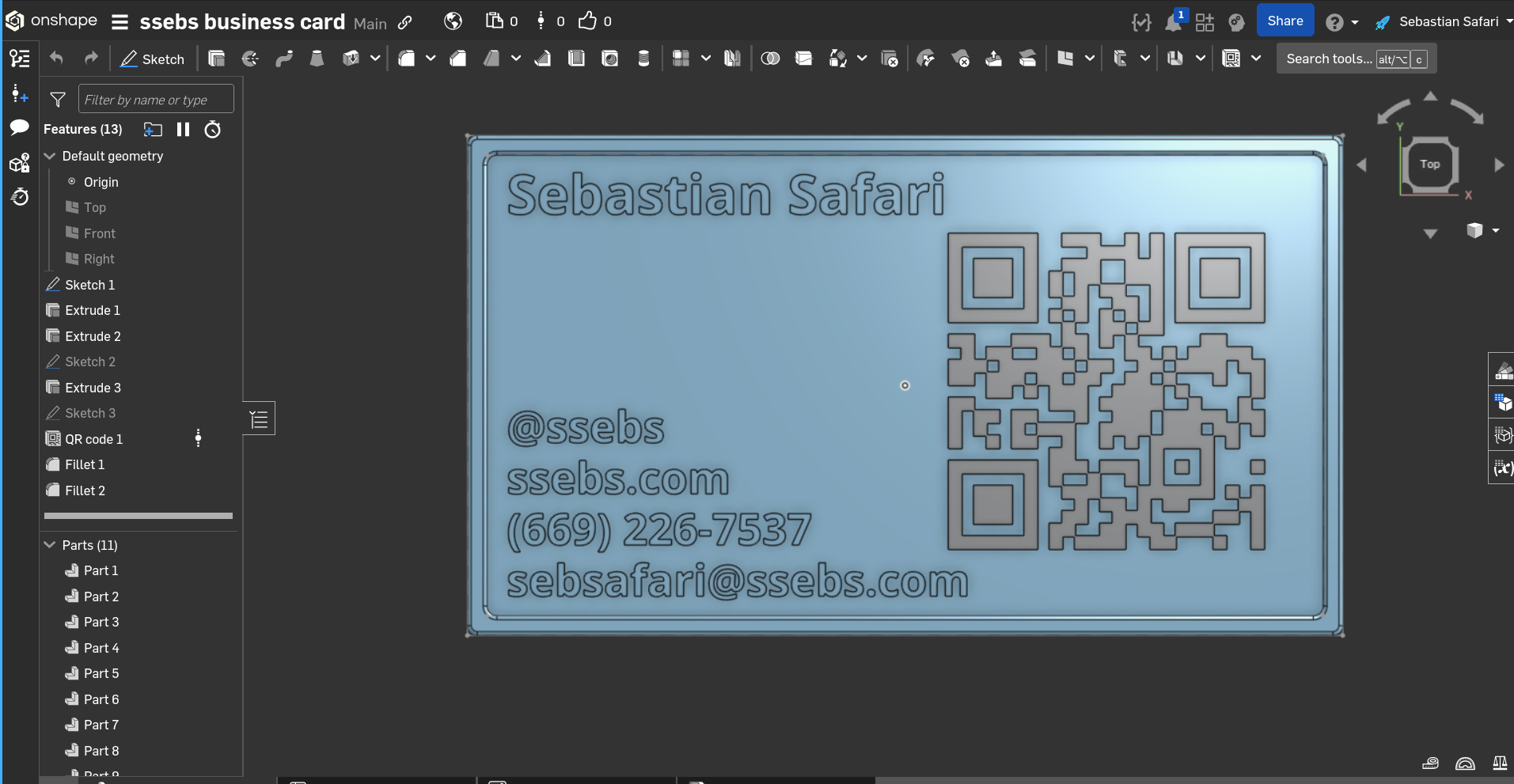Select the Origin item
The height and width of the screenshot is (784, 1514).
[101, 182]
